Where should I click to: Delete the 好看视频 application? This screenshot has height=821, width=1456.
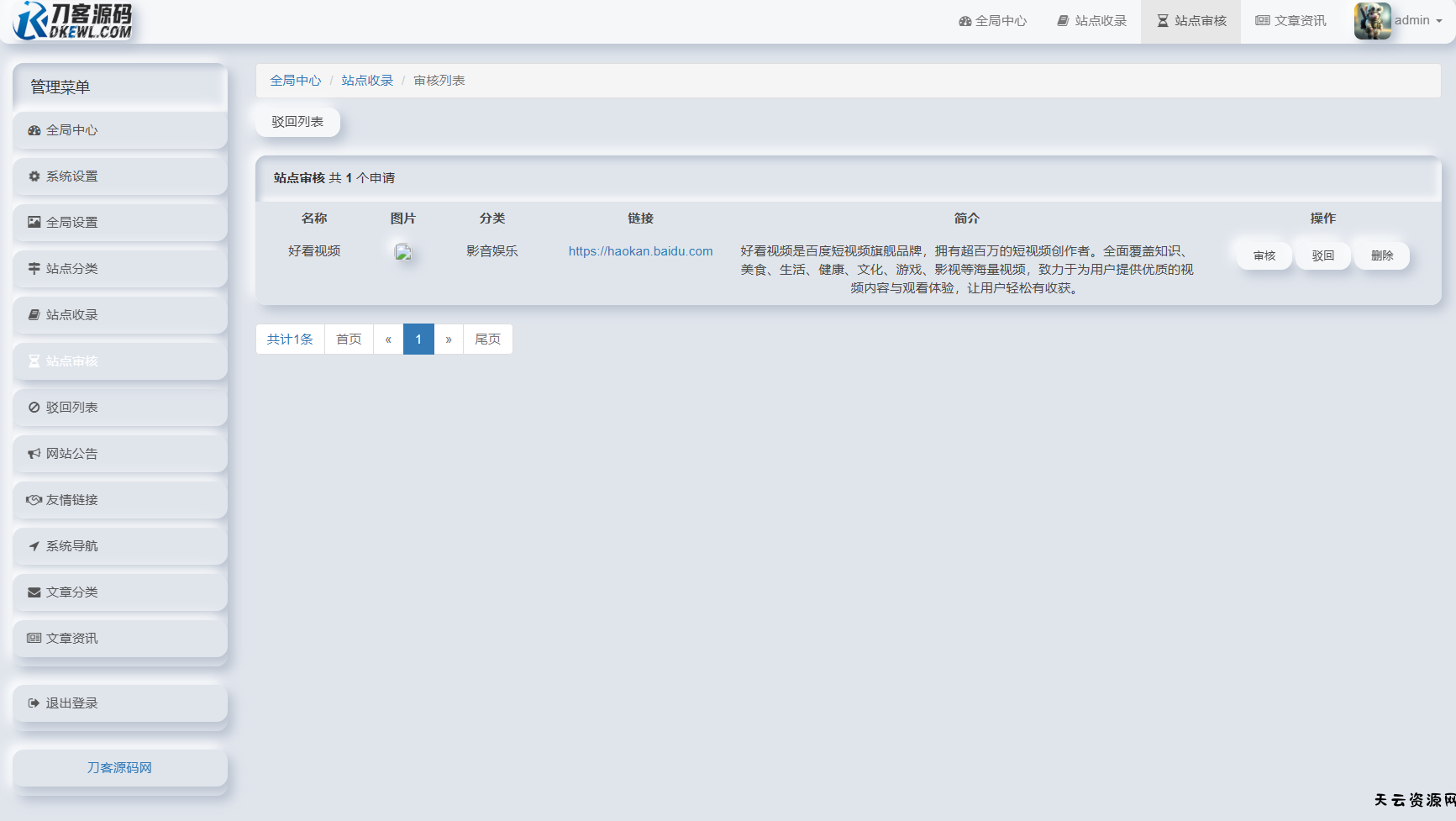(1381, 255)
